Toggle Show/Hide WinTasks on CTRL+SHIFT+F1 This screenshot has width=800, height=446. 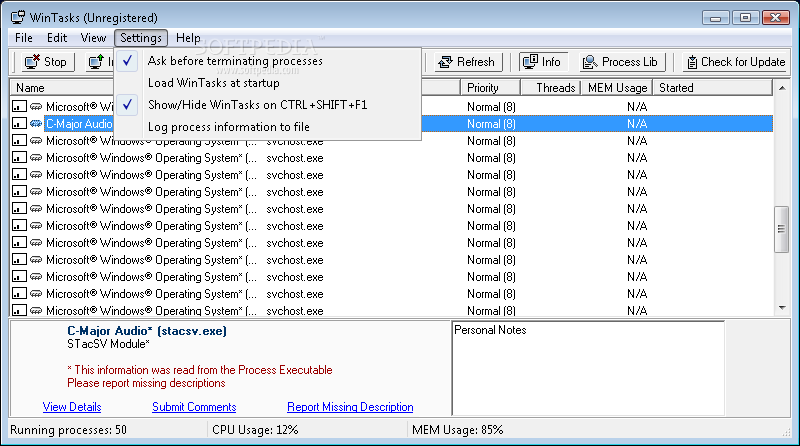tap(268, 105)
